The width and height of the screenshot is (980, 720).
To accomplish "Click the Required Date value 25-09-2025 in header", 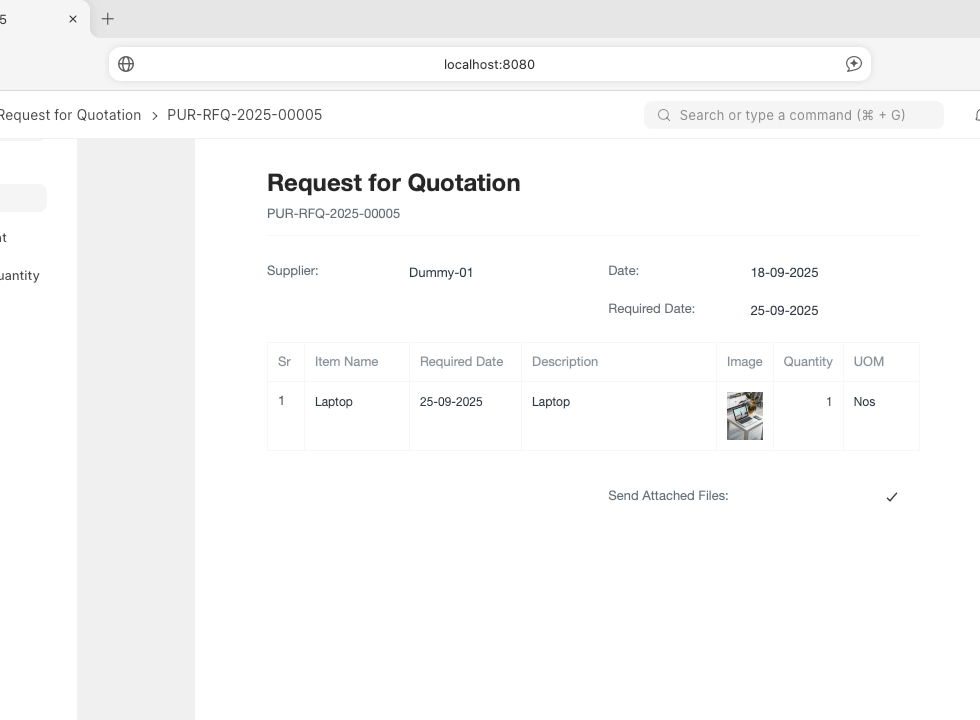I will click(784, 311).
